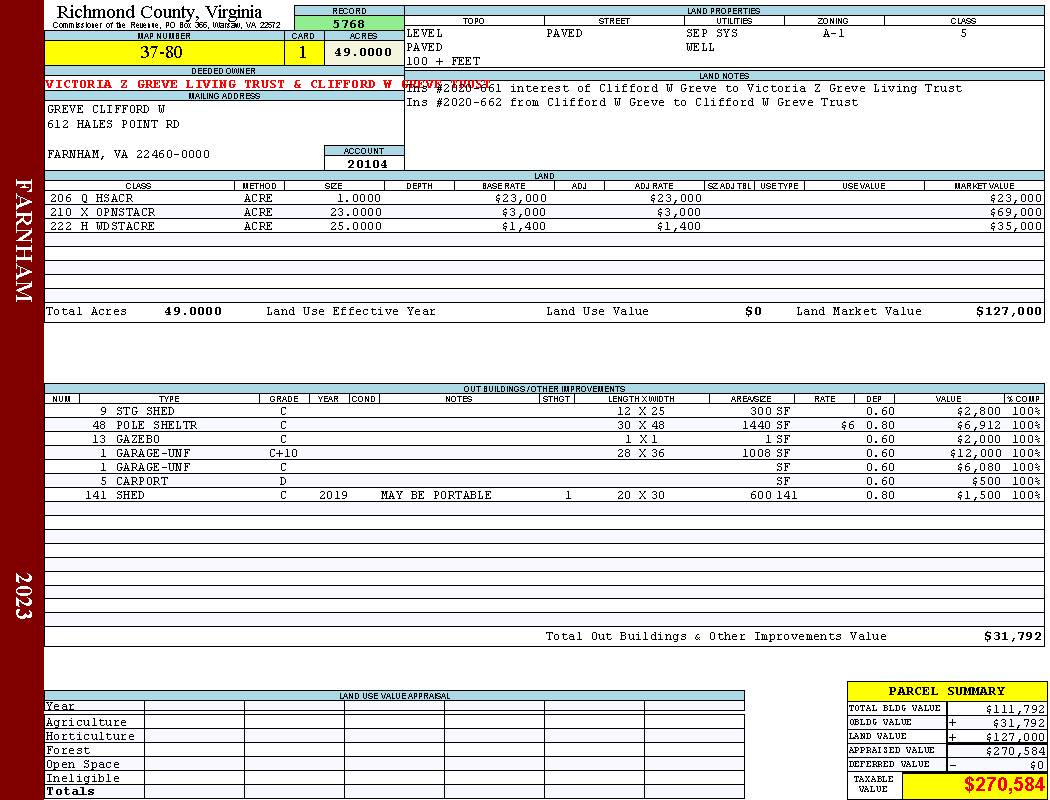Click the acres value 49.0000
The image size is (1050, 800).
point(364,52)
